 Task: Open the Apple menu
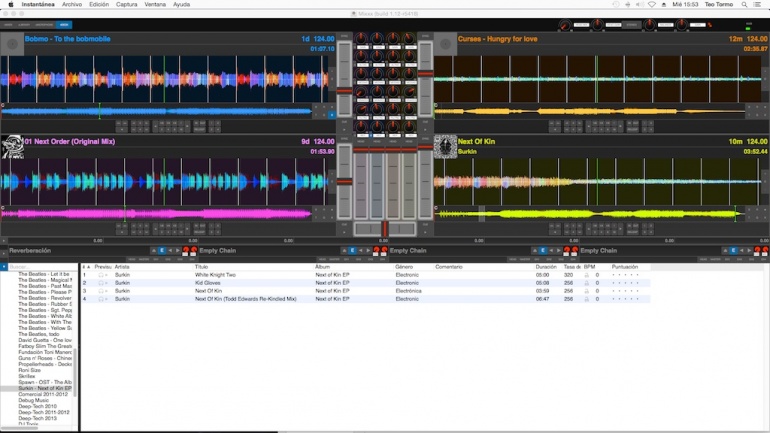click(x=10, y=4)
